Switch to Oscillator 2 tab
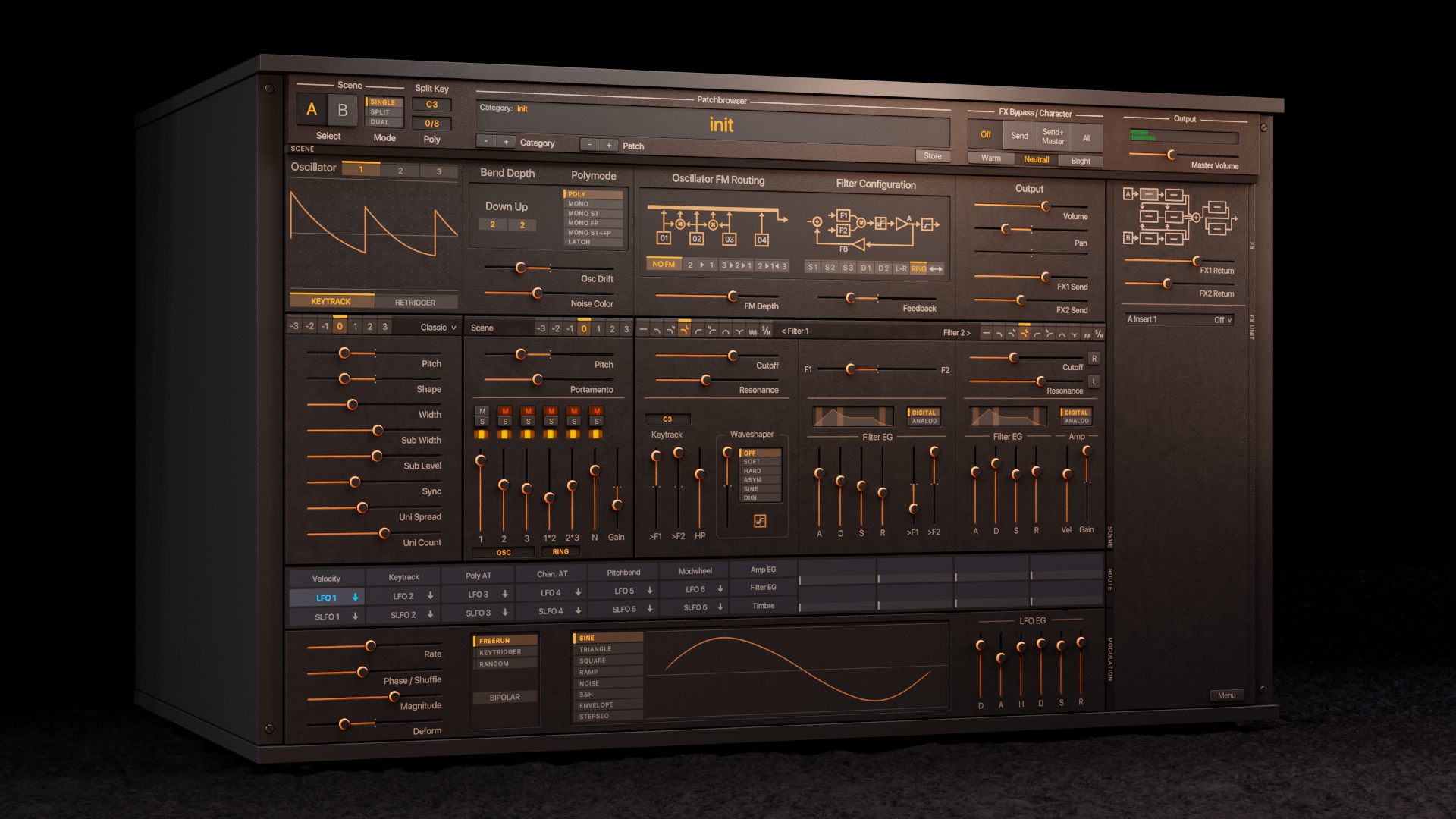The image size is (1456, 819). click(x=400, y=170)
